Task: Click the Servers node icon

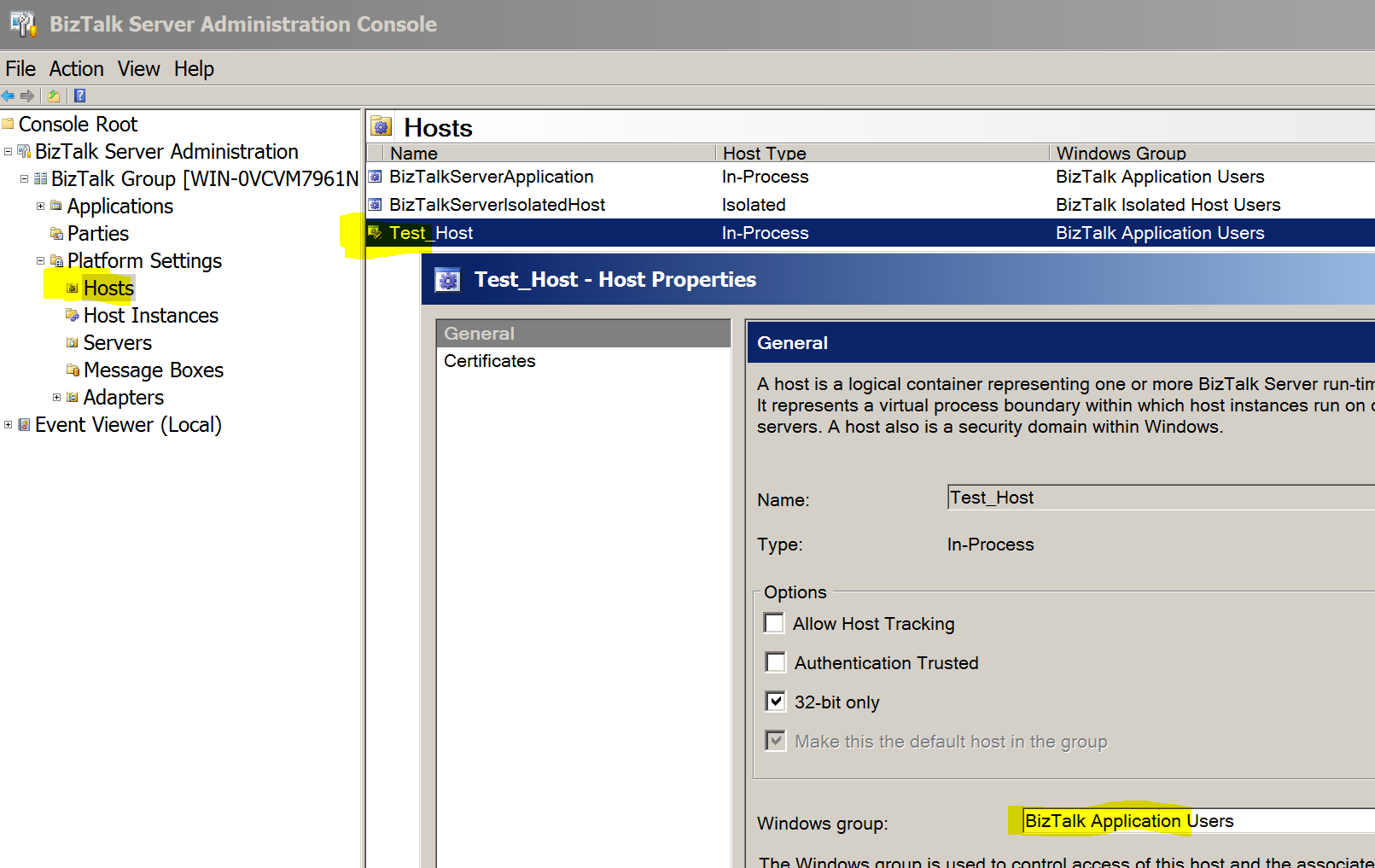Action: coord(73,342)
